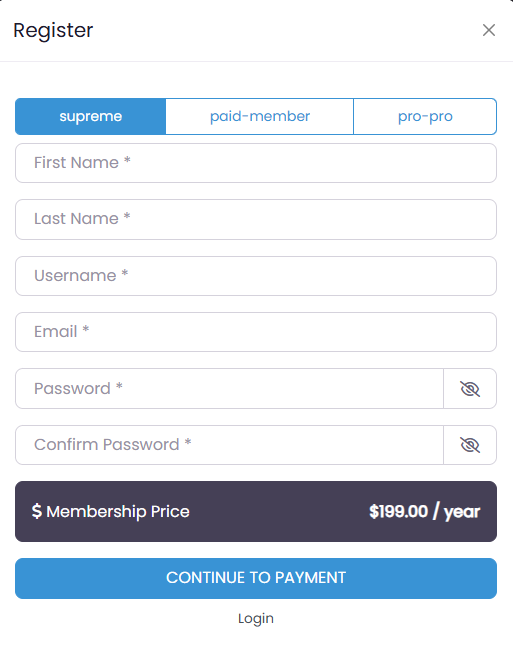Image resolution: width=513 pixels, height=663 pixels.
Task: Activate the Username text box
Action: [256, 276]
